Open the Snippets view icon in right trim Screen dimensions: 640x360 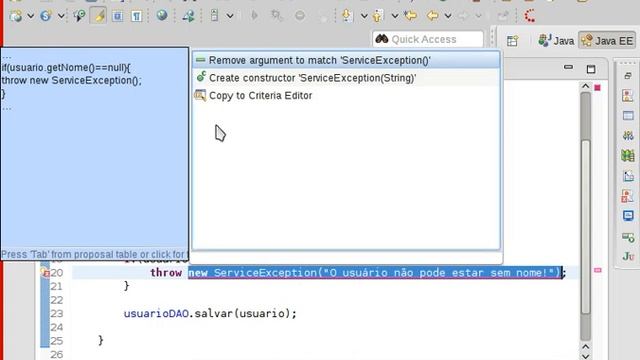tap(628, 176)
